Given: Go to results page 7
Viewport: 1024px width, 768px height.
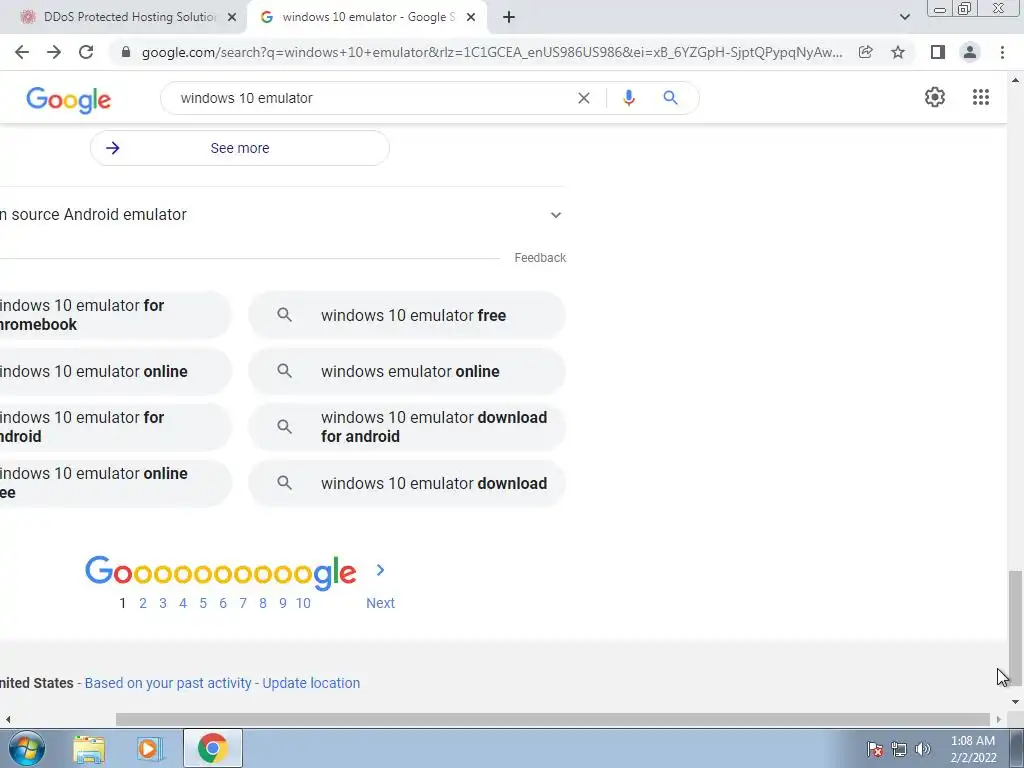Looking at the screenshot, I should [243, 603].
